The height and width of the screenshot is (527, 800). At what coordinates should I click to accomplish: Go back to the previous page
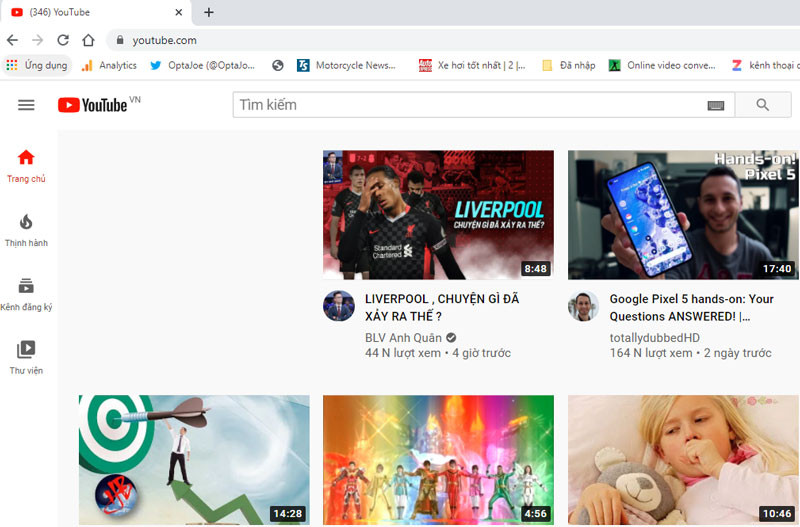(x=12, y=40)
